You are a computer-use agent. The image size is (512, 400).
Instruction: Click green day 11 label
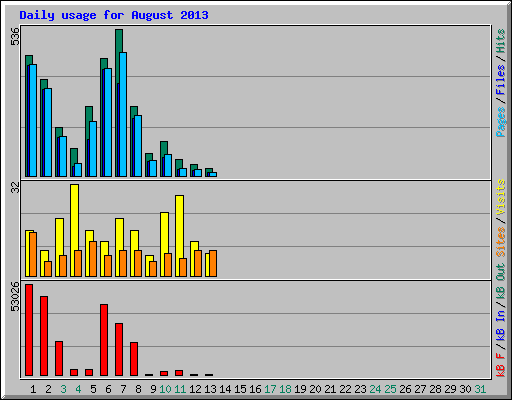click(180, 389)
